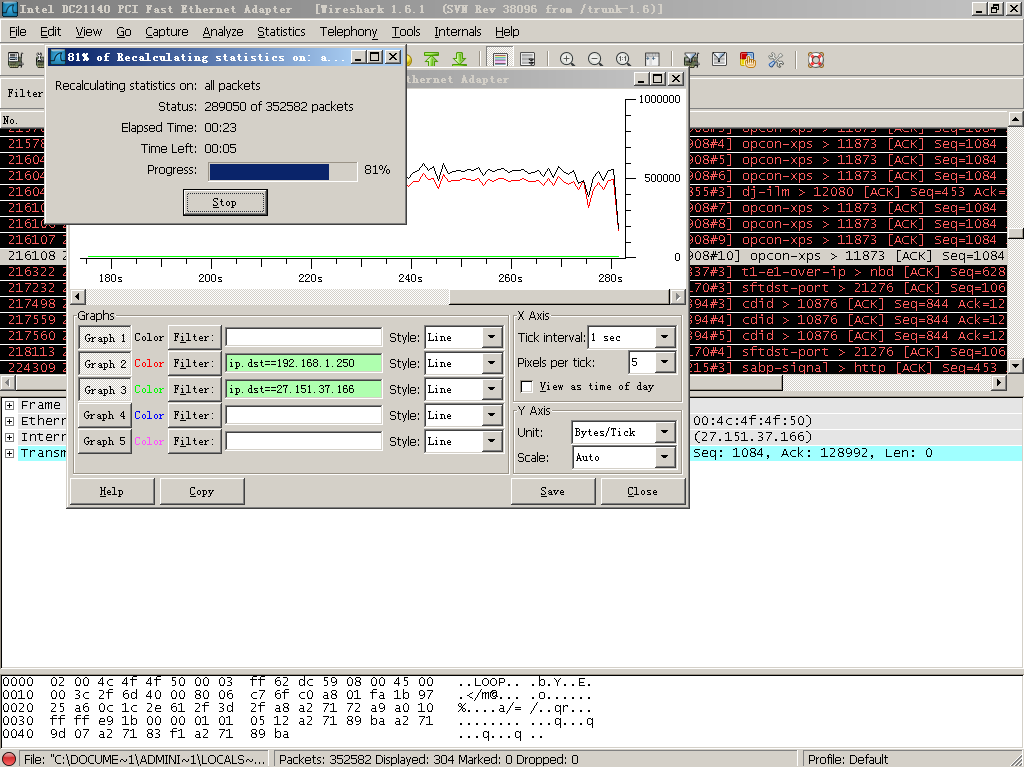The width and height of the screenshot is (1024, 768).
Task: Save the IO graph
Action: [x=552, y=491]
